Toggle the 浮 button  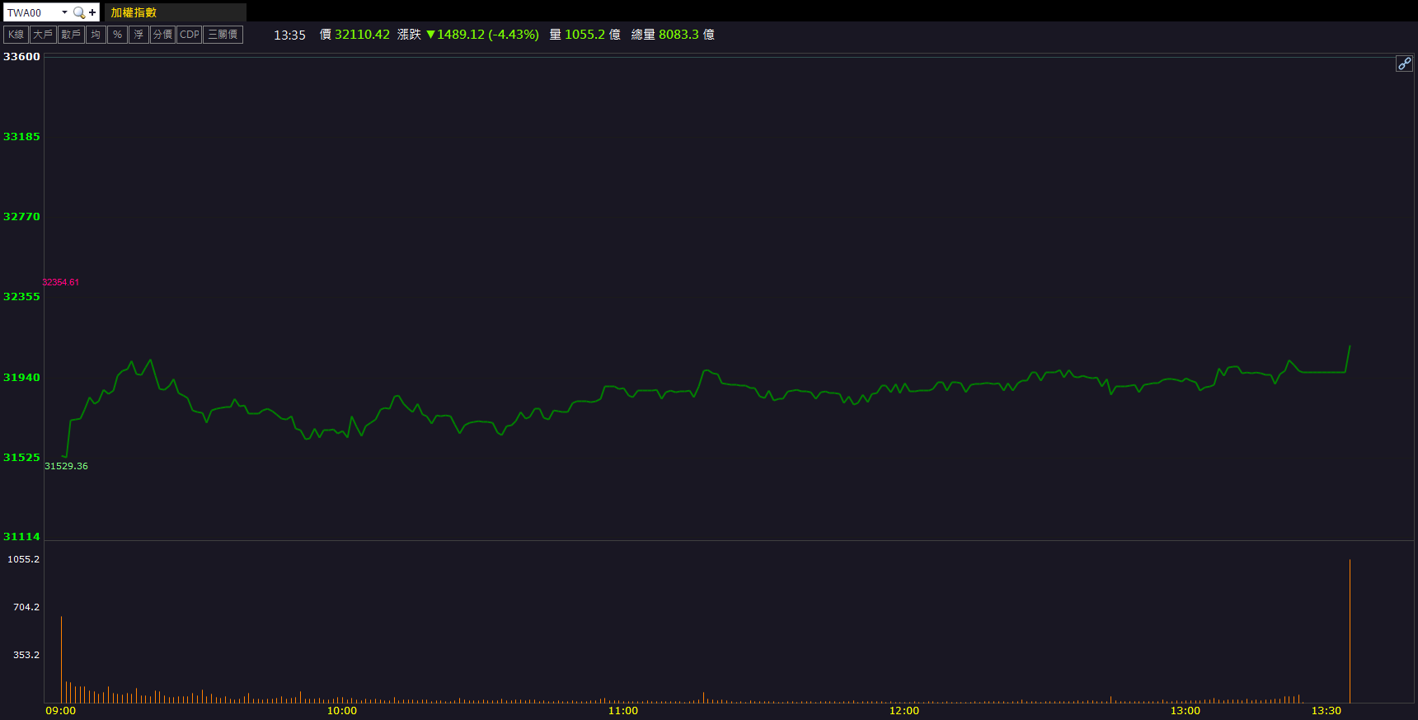139,35
